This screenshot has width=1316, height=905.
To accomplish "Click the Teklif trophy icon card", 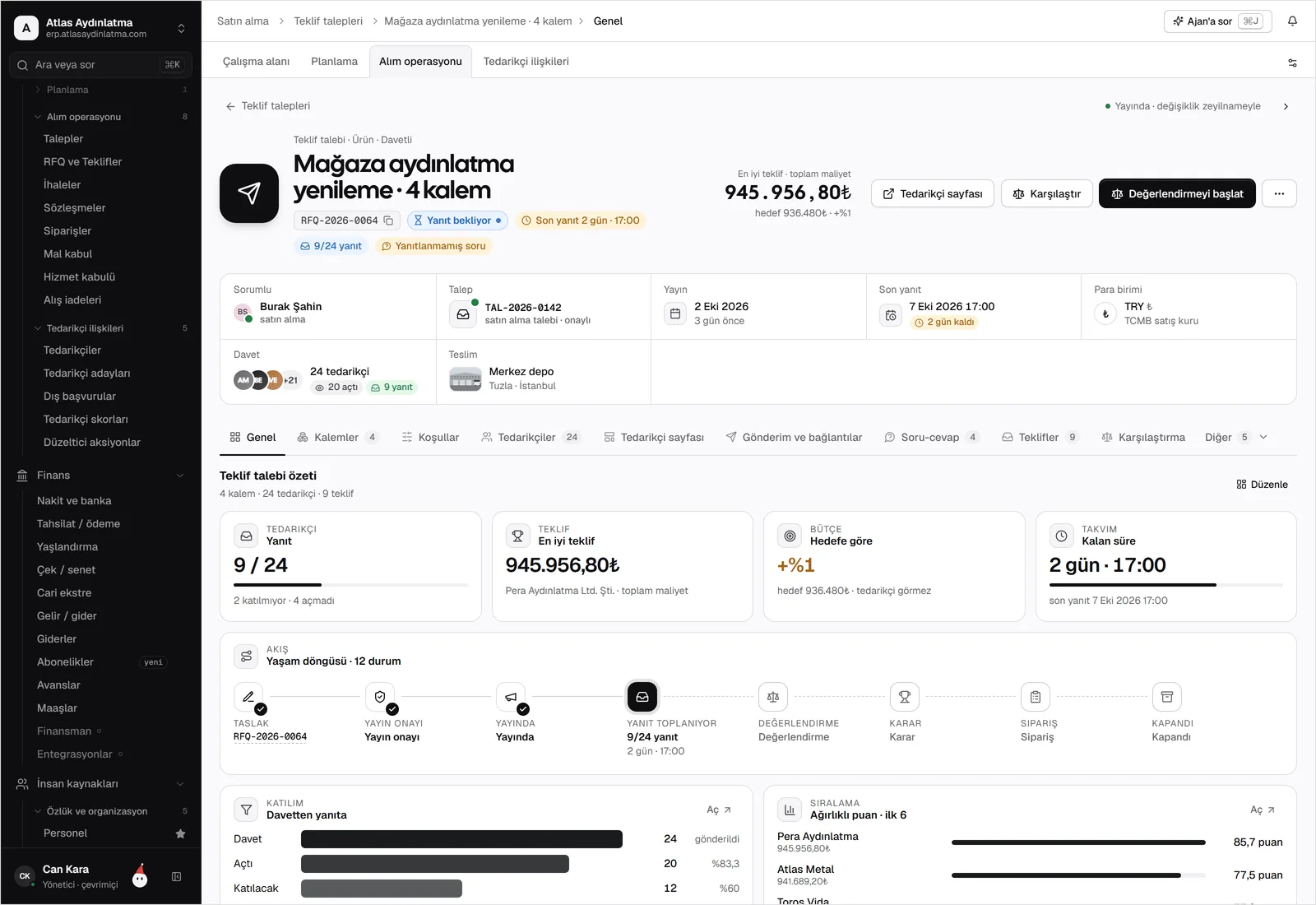I will coord(518,536).
